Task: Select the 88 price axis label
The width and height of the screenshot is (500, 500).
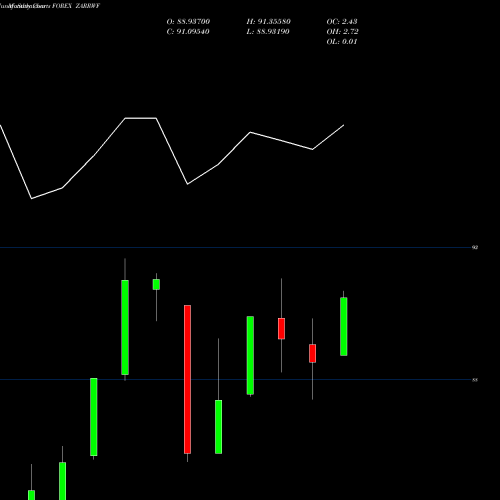Action: 475,380
